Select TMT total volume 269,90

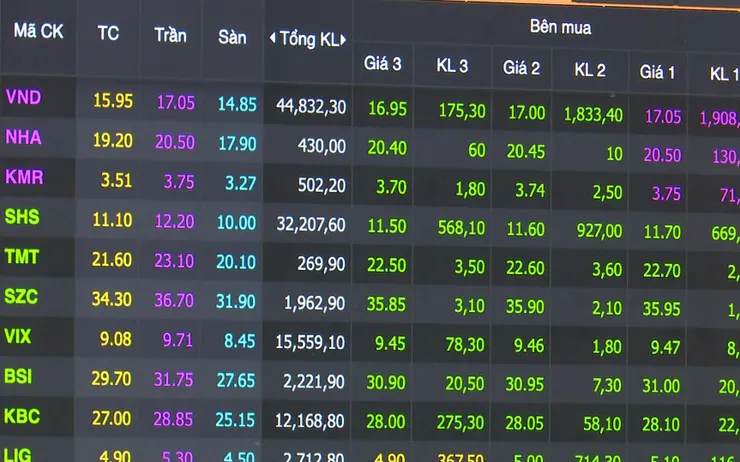321,264
